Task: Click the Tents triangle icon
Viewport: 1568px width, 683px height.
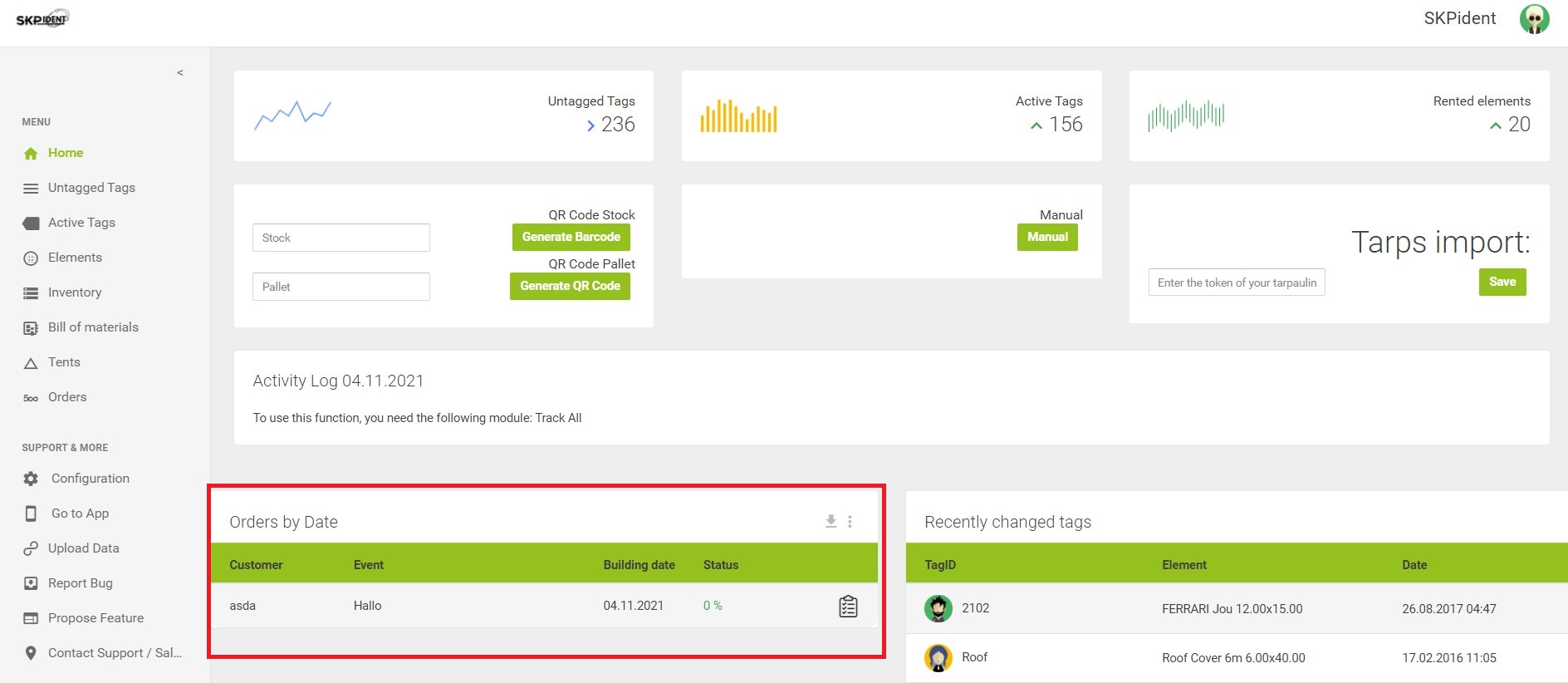Action: point(31,363)
